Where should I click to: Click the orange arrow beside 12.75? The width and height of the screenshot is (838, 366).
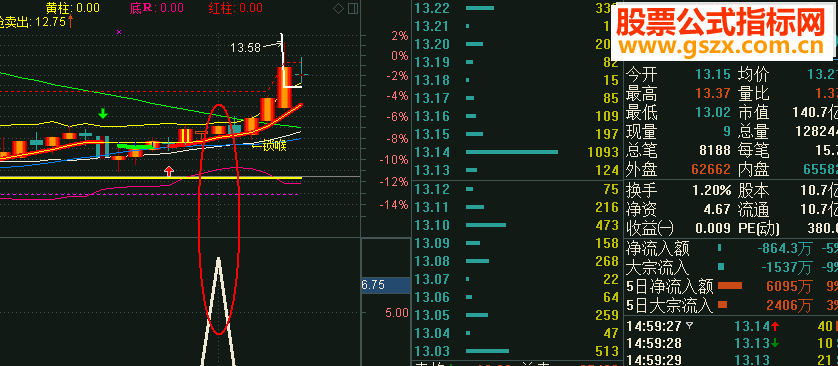pos(70,21)
